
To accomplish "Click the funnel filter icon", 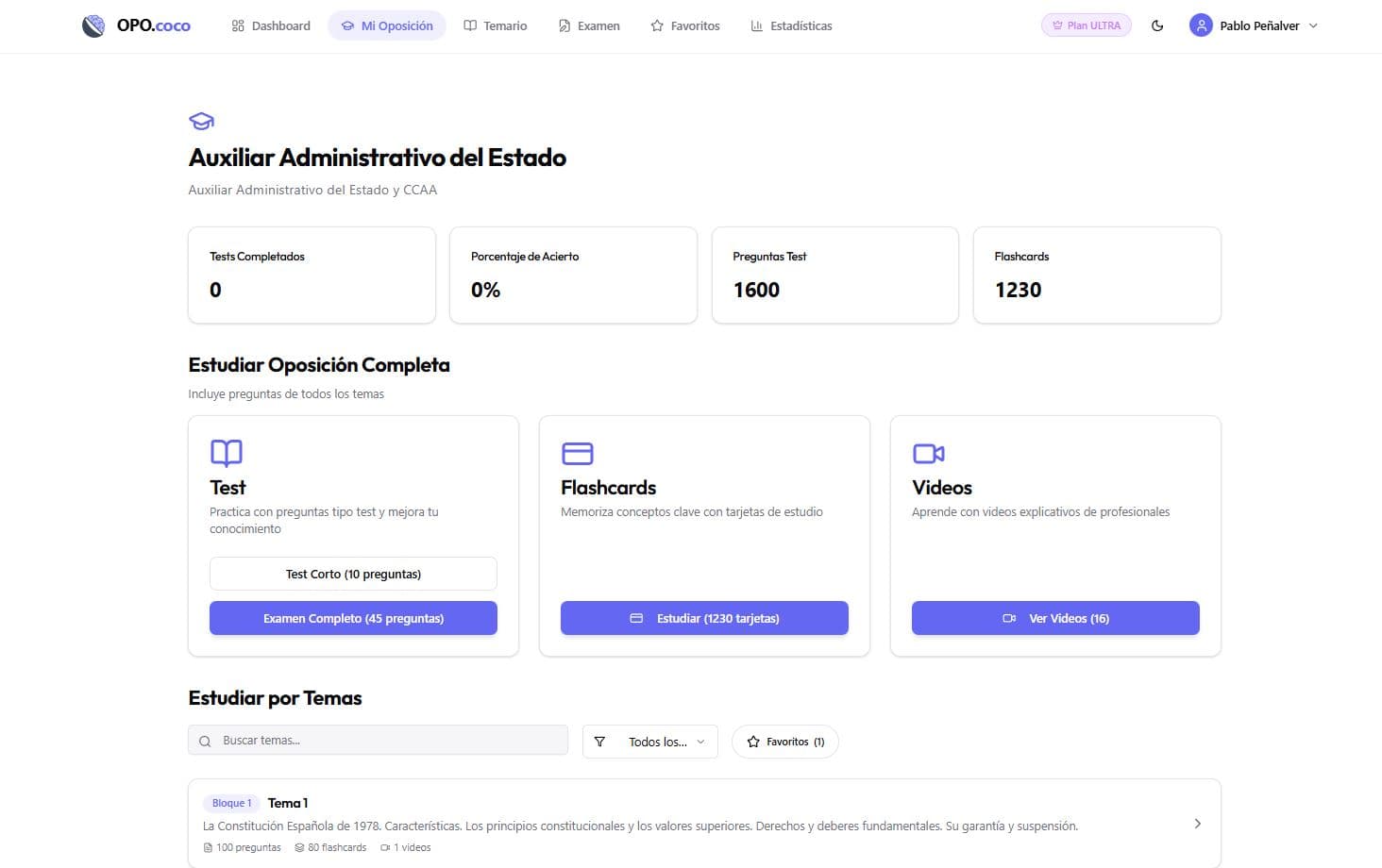I will [599, 743].
